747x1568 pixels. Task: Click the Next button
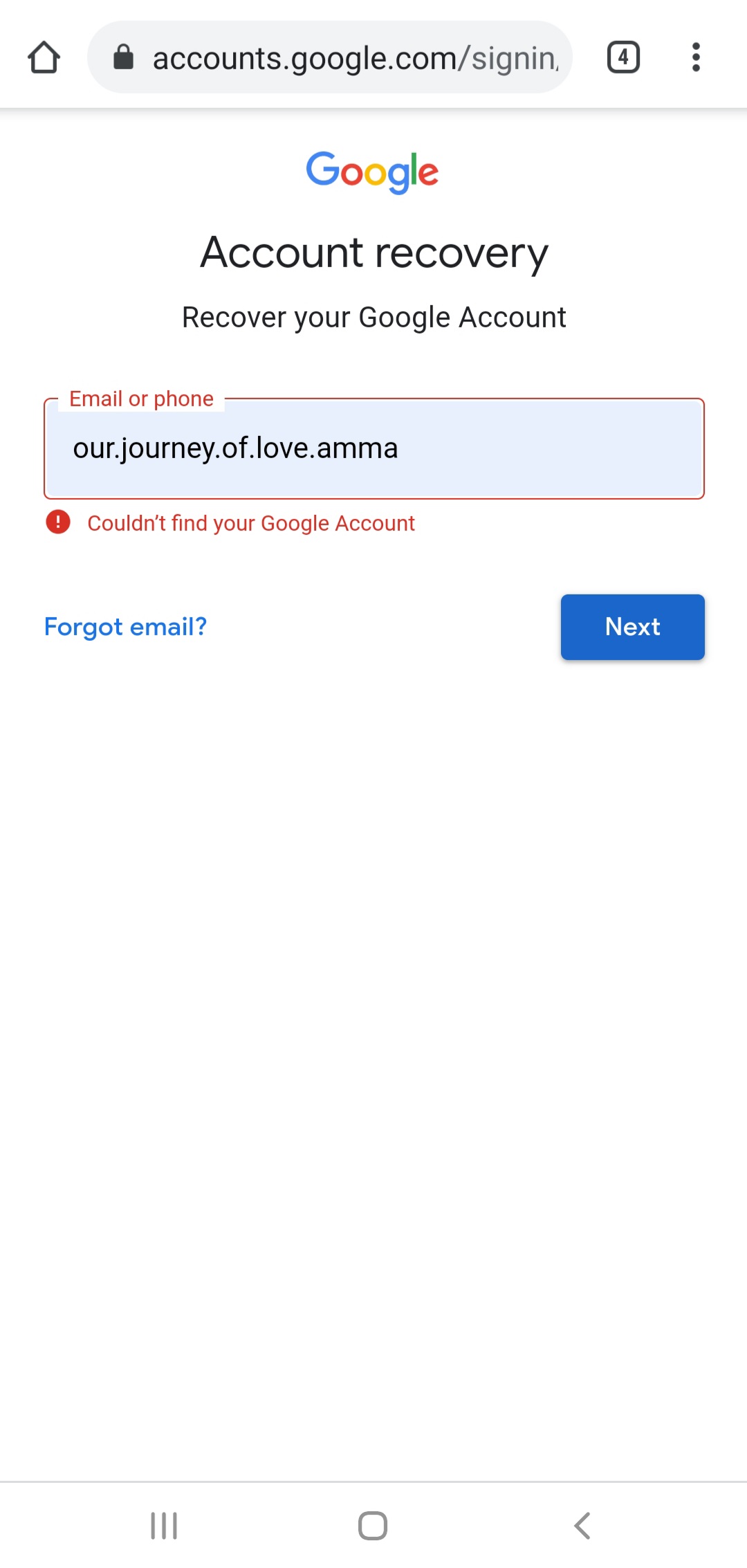(x=633, y=627)
